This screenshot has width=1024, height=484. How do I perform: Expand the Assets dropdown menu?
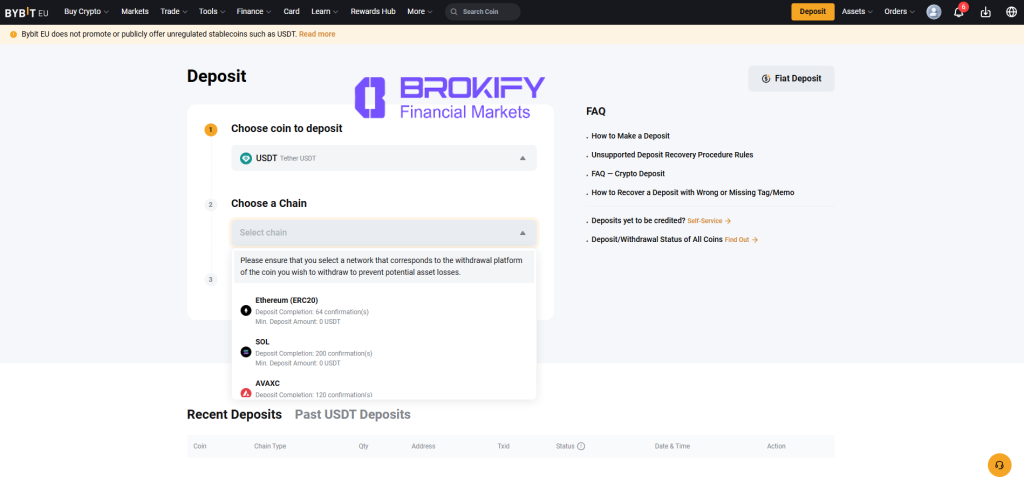tap(857, 12)
